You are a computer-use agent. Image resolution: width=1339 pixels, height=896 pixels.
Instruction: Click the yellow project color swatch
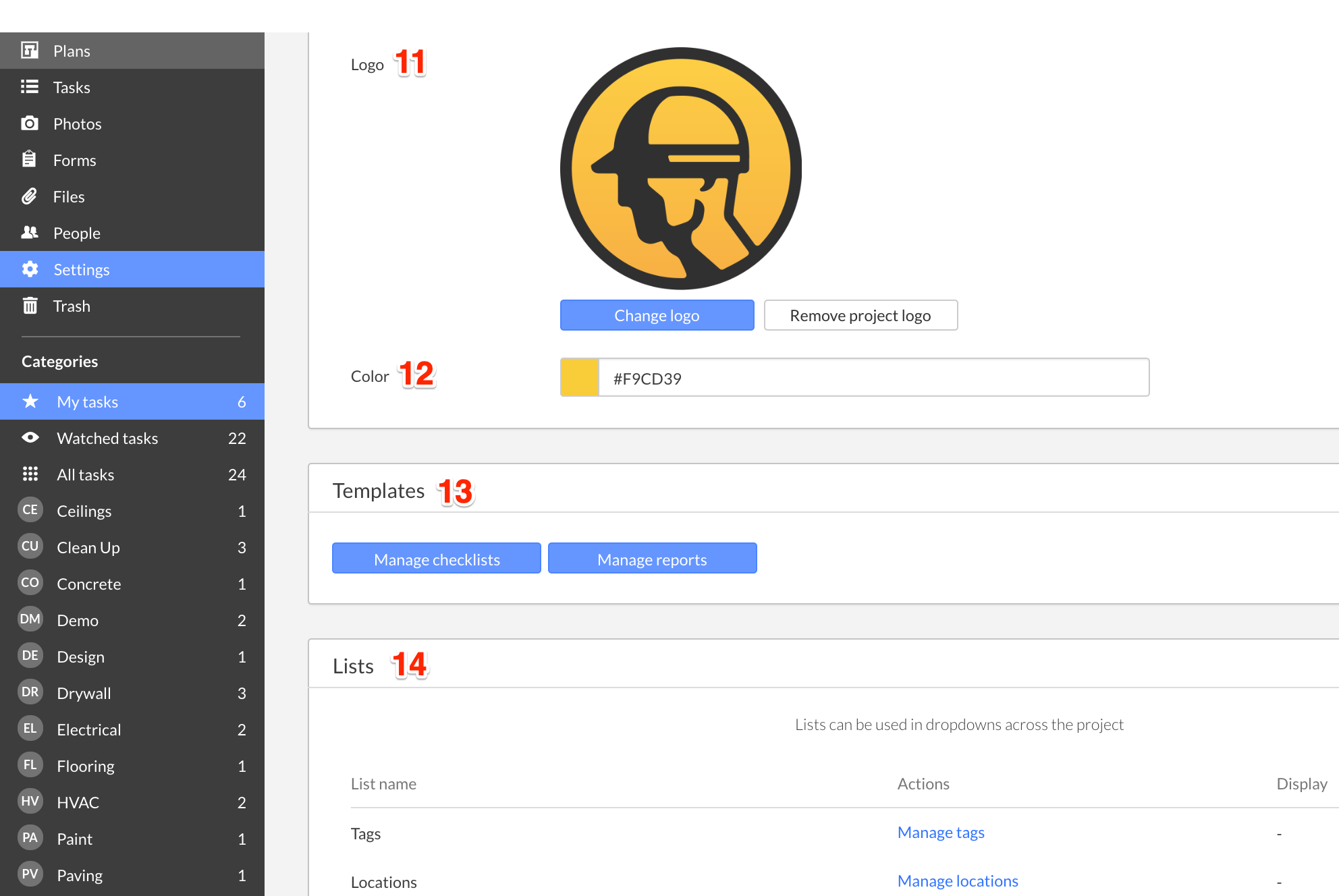(x=580, y=377)
